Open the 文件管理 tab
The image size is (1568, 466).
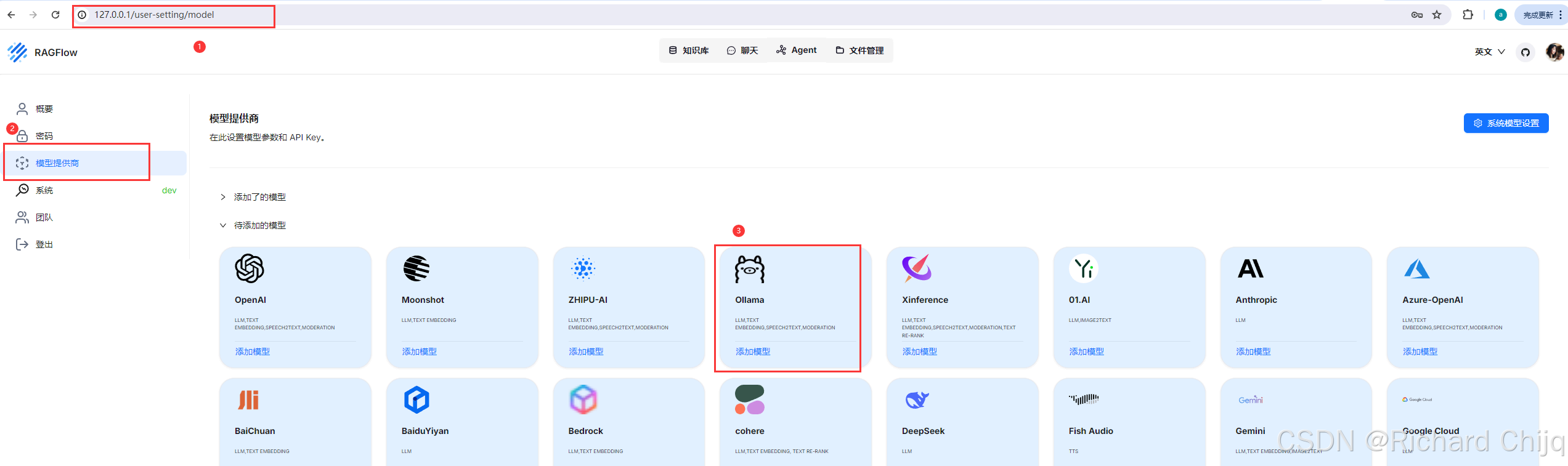point(859,50)
